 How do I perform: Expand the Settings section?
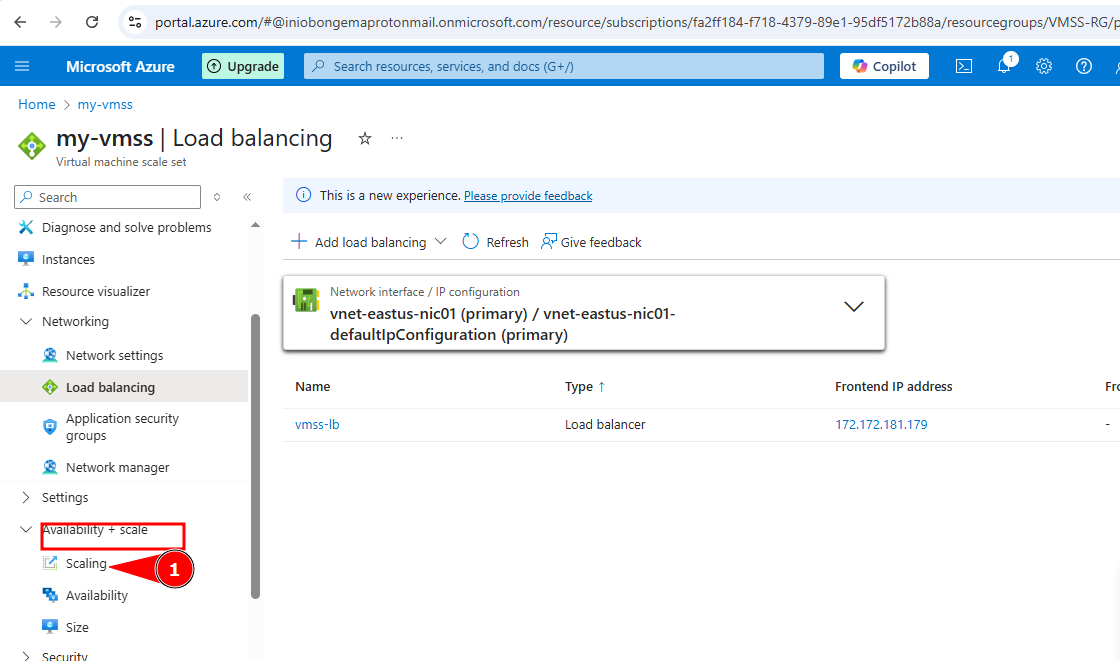pos(26,497)
